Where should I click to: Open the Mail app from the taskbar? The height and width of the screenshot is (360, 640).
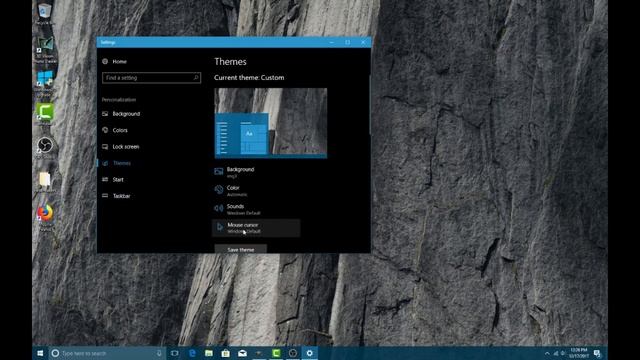click(242, 353)
